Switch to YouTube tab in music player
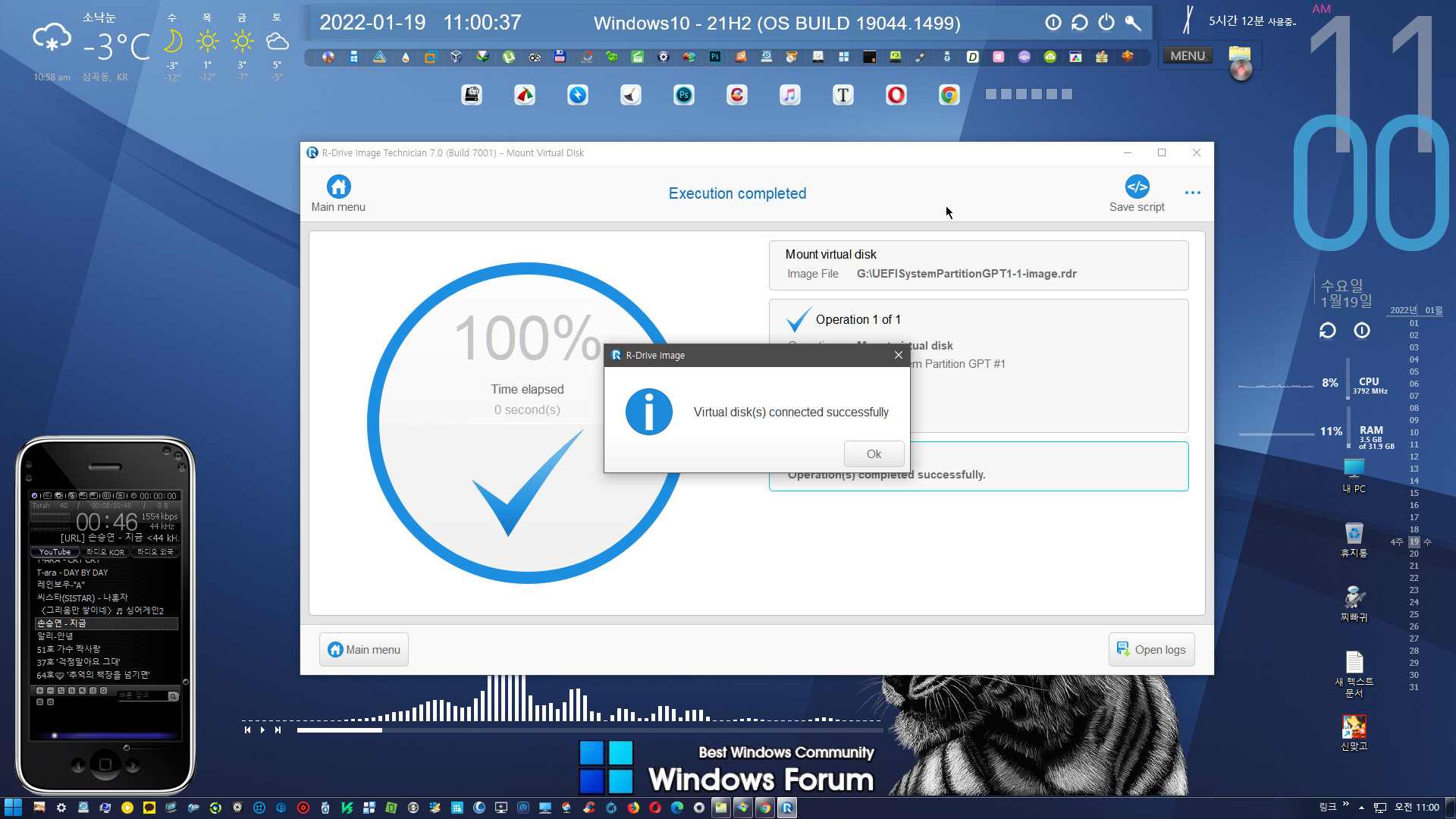The width and height of the screenshot is (1456, 819). pyautogui.click(x=55, y=552)
